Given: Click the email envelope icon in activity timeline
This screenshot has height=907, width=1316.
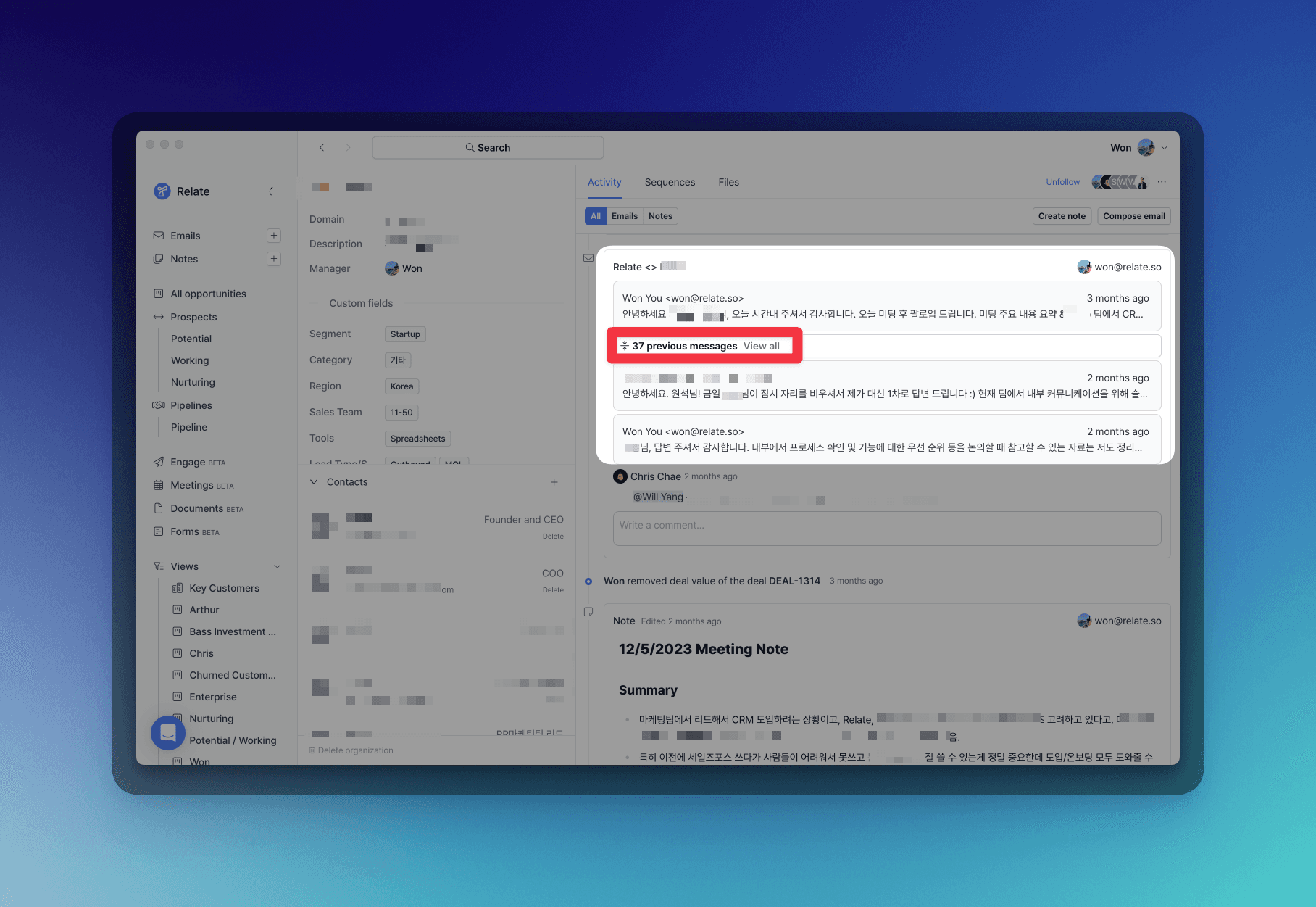Looking at the screenshot, I should click(x=588, y=258).
